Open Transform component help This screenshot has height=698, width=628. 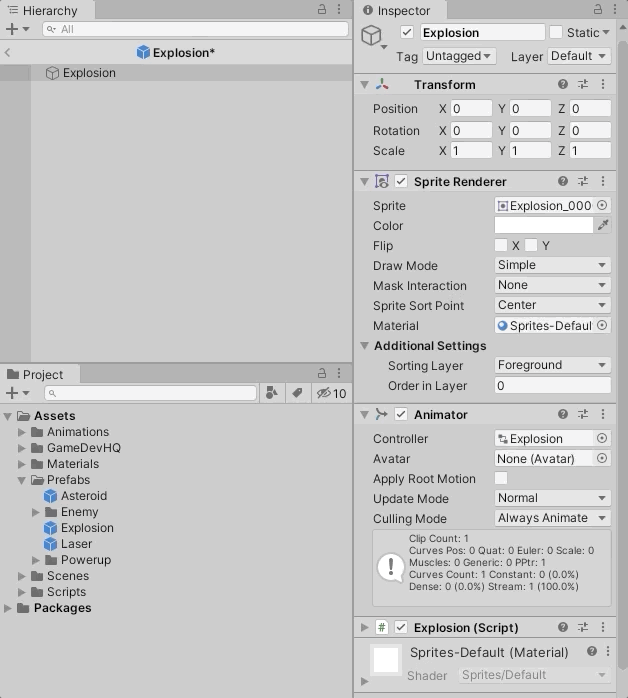pos(563,84)
